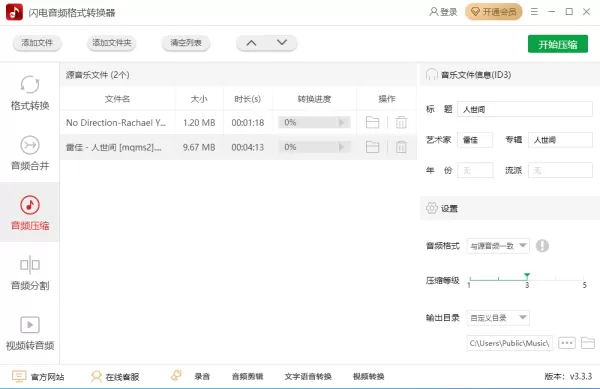Switch to 音频合并 audio merge mode
This screenshot has width=600, height=389.
[x=30, y=153]
